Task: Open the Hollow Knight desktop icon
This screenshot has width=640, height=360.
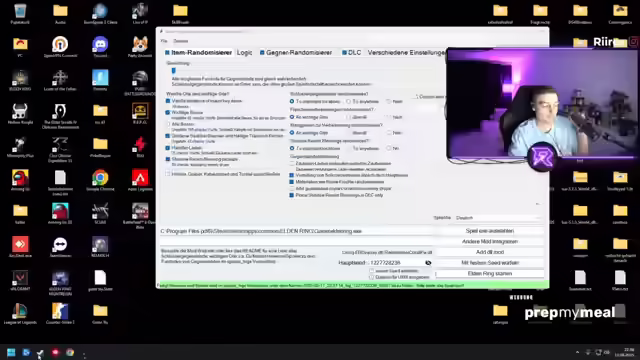Action: (20, 113)
